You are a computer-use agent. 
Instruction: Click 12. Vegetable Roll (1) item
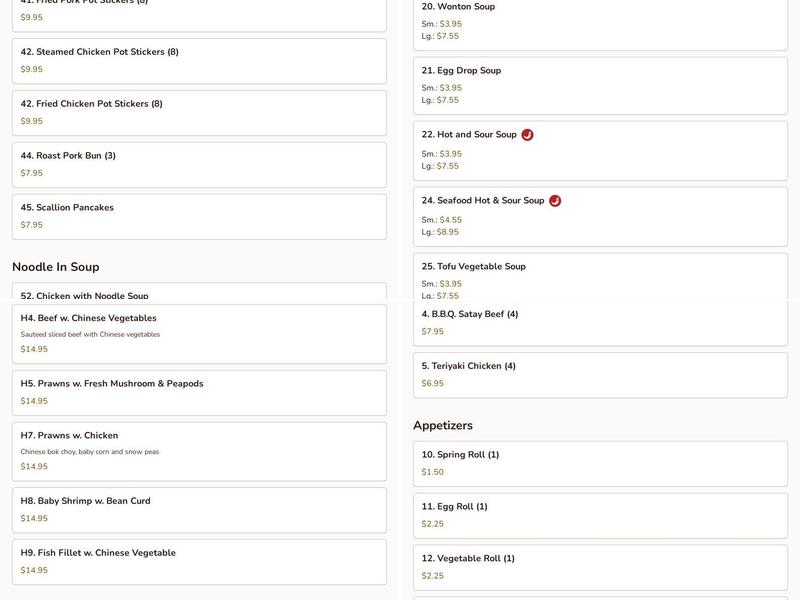click(600, 568)
